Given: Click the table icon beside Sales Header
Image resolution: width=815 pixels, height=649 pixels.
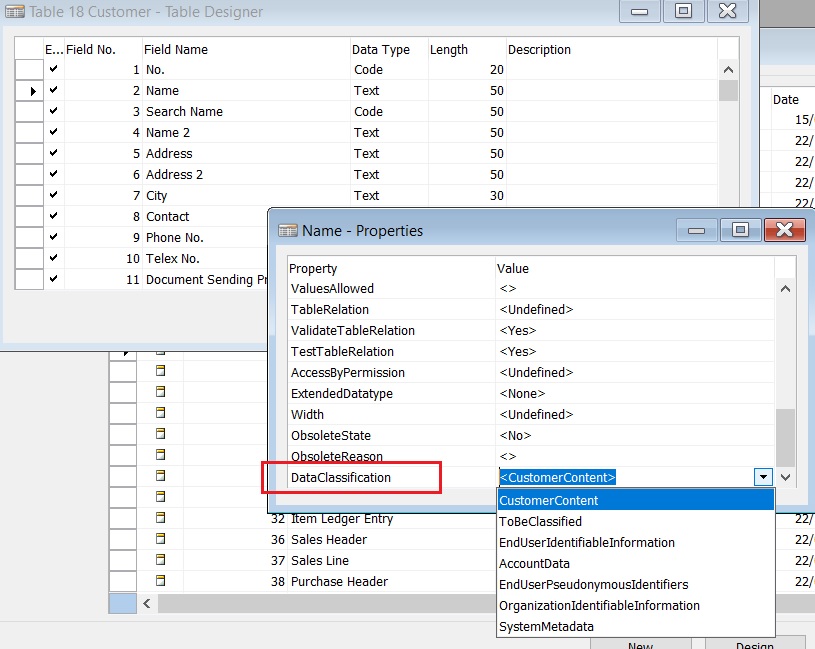Looking at the screenshot, I should point(158,539).
